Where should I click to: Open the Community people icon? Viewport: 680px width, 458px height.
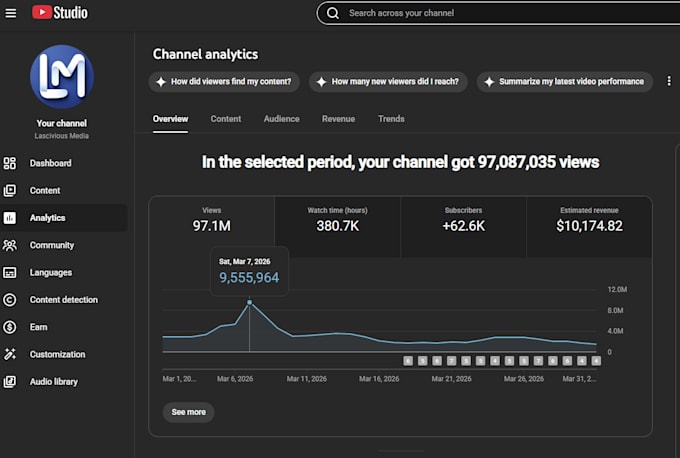[x=10, y=245]
